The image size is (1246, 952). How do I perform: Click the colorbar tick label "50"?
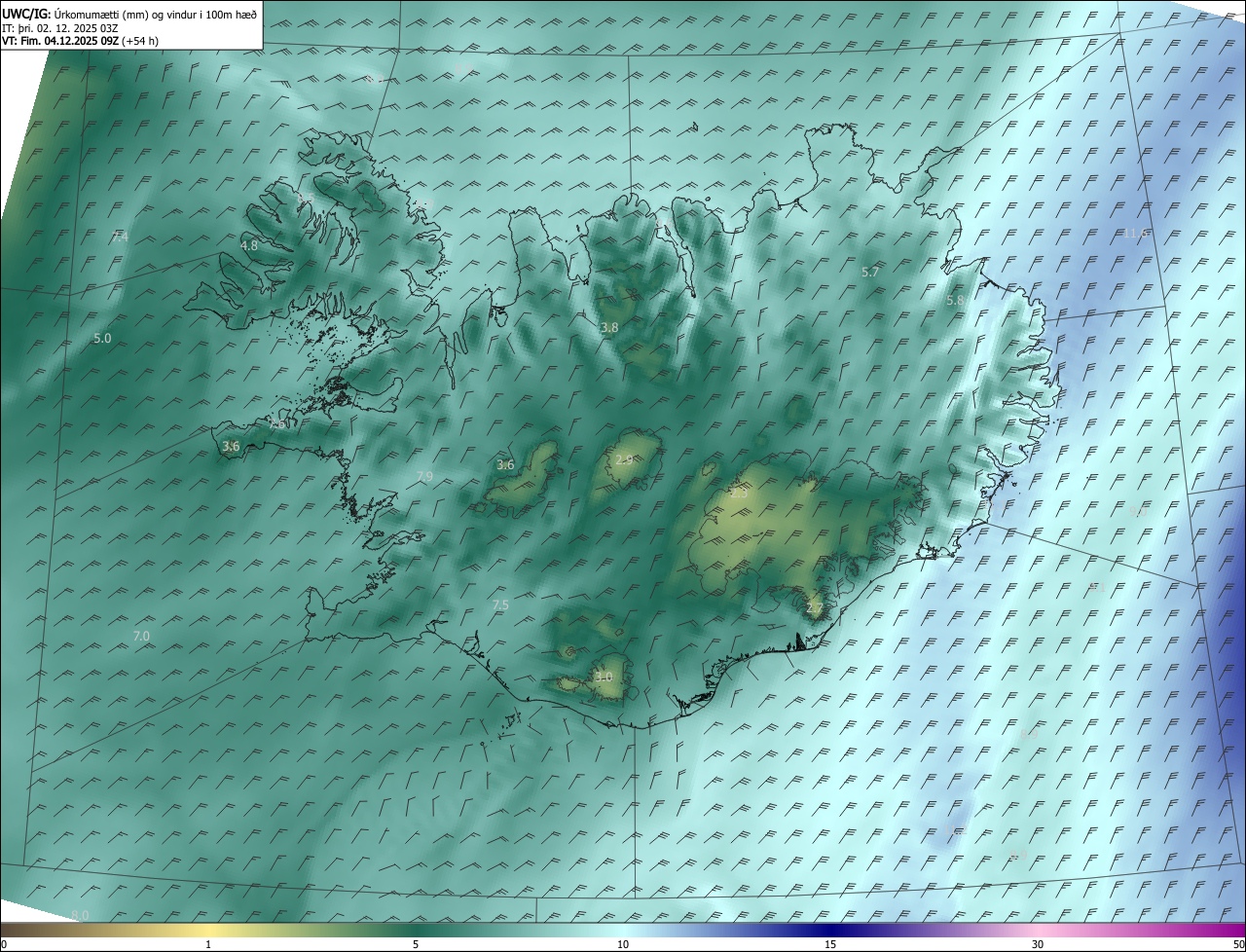1238,945
